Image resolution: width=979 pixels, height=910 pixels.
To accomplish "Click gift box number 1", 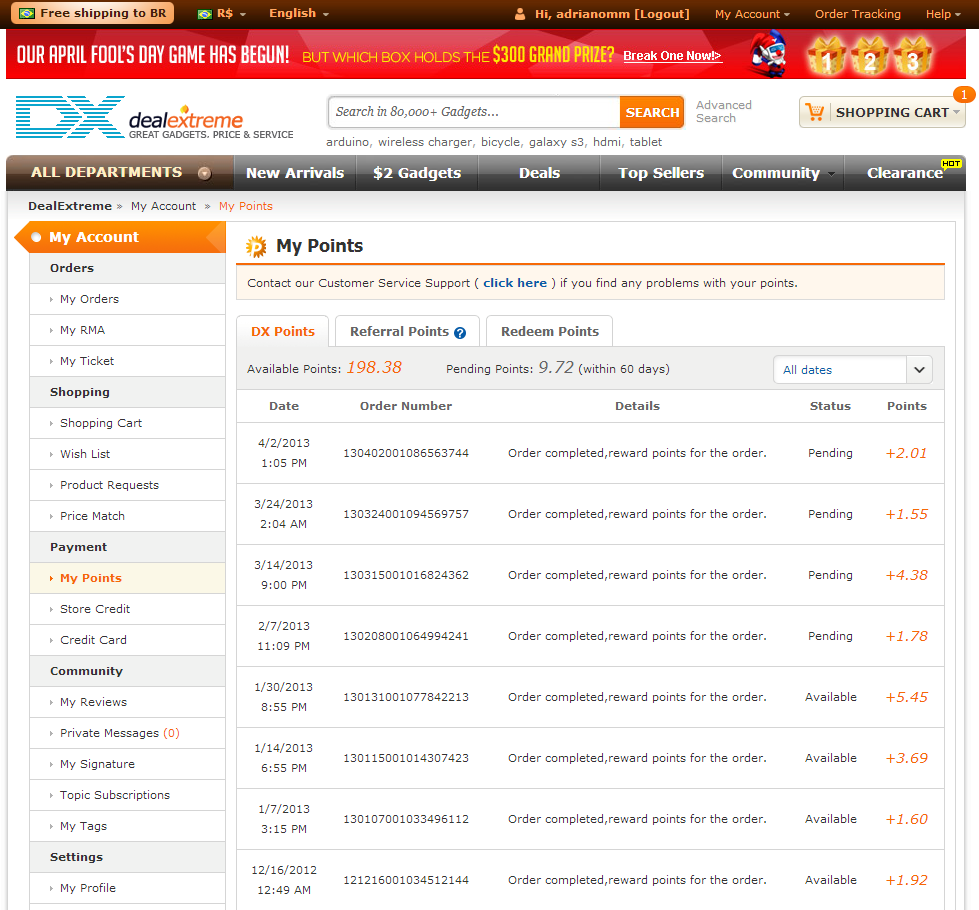I will click(827, 56).
